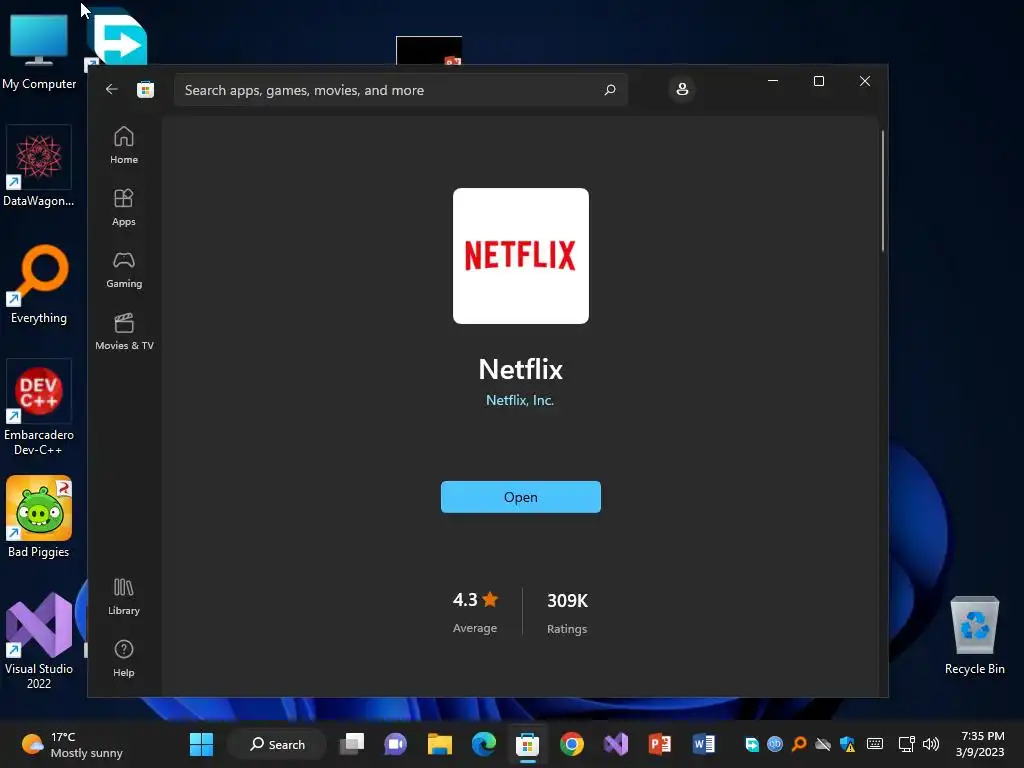Open the account profile icon
The height and width of the screenshot is (768, 1024).
682,89
